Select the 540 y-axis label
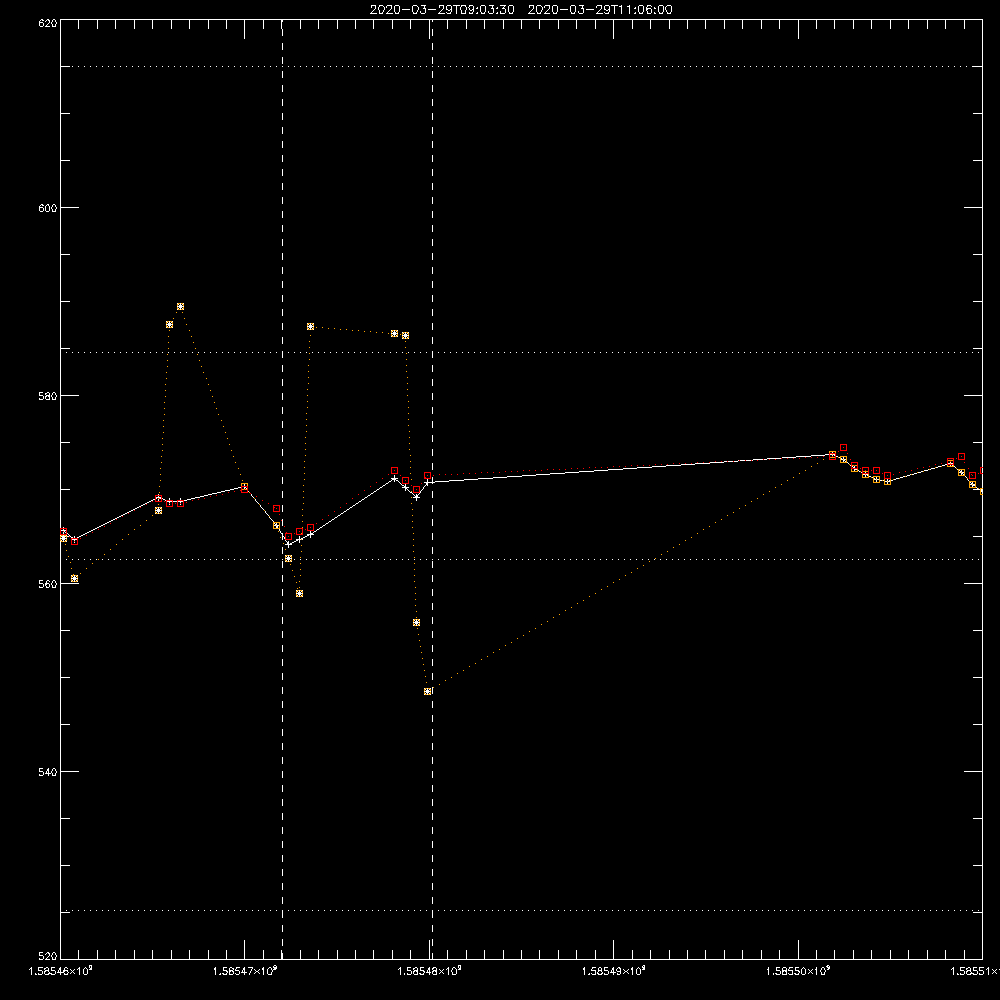1000x1000 pixels. point(48,772)
